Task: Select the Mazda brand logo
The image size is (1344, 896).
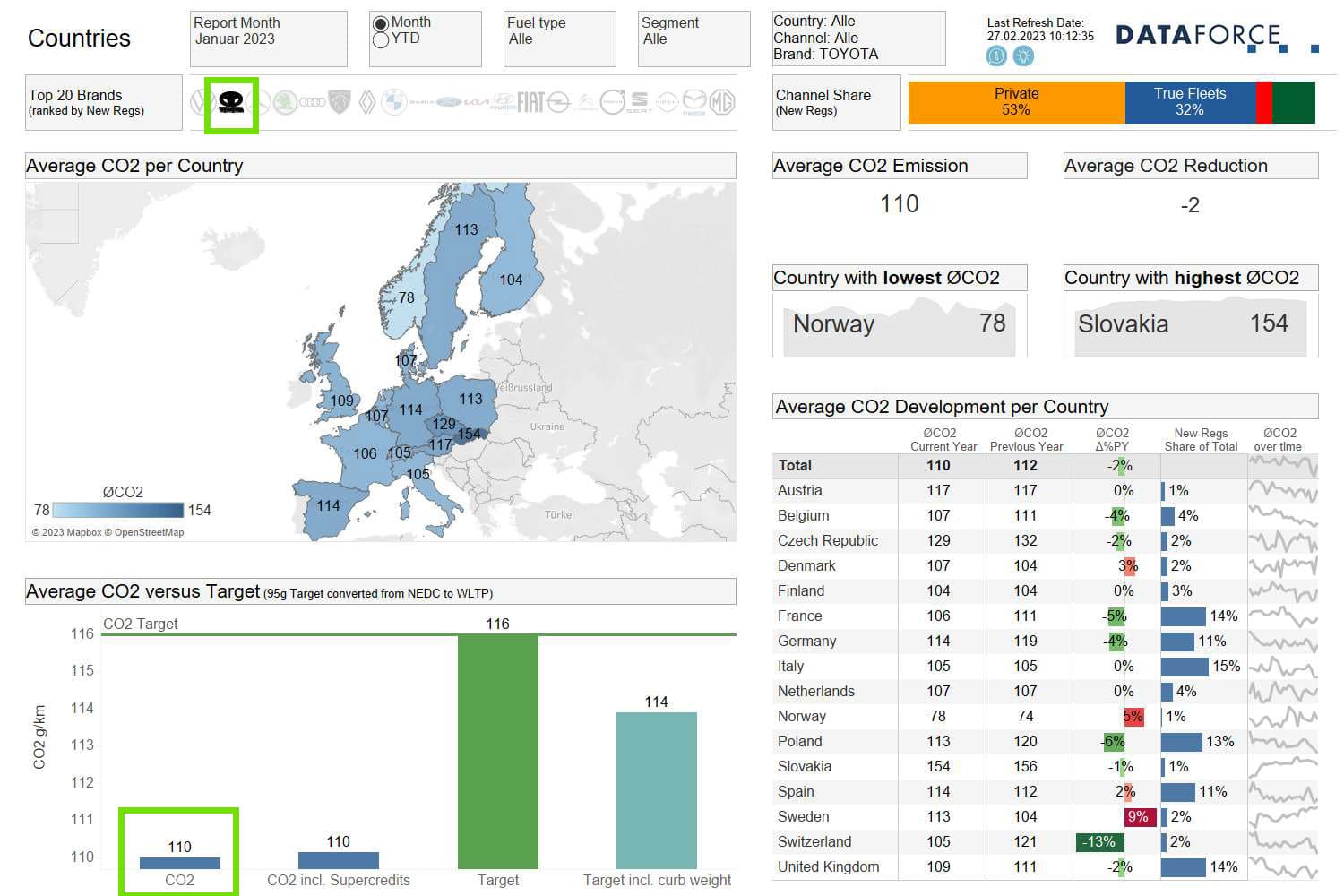Action: pos(694,102)
